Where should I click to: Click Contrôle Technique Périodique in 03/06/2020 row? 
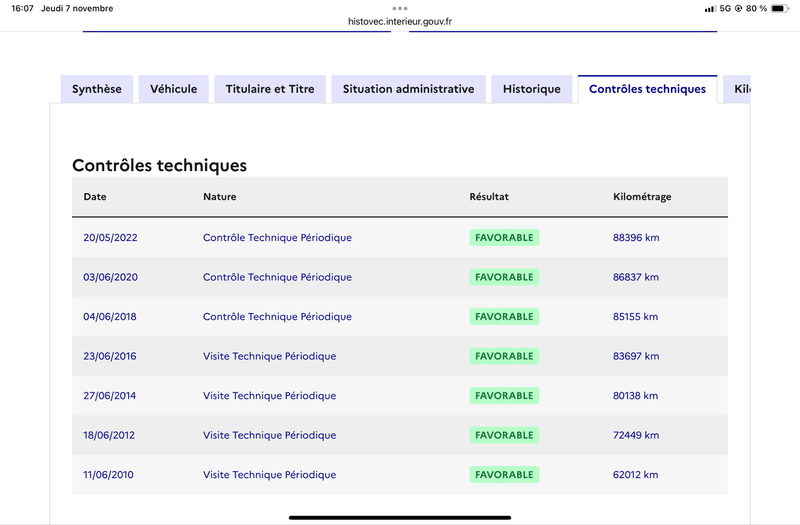tap(277, 277)
